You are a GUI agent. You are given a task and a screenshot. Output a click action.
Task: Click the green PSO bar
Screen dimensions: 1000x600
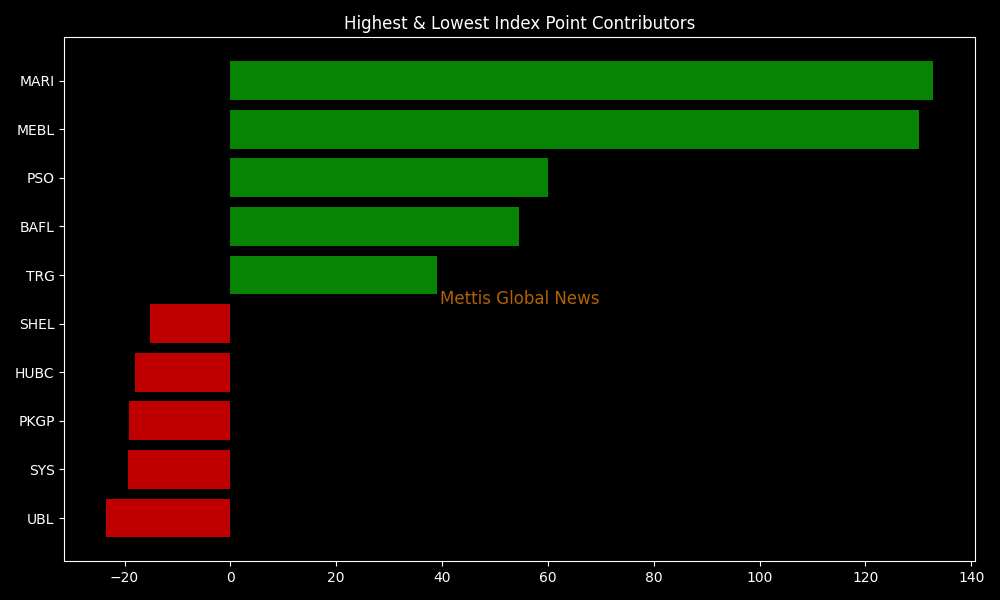click(389, 177)
